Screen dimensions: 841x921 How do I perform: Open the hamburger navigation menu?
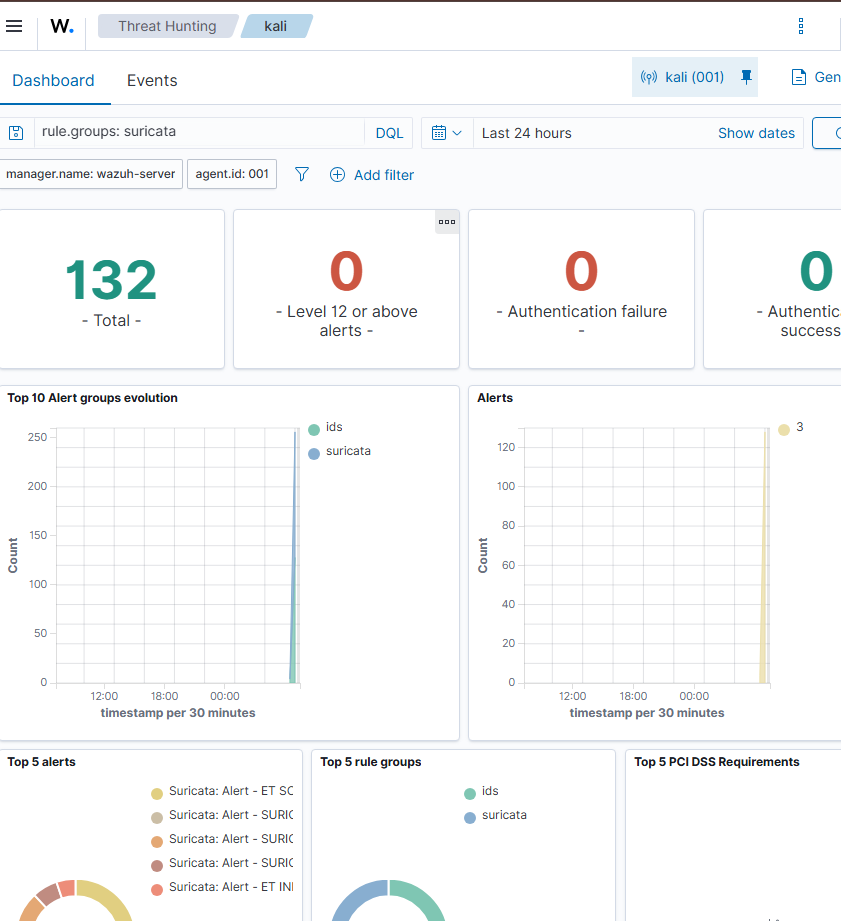(x=14, y=26)
